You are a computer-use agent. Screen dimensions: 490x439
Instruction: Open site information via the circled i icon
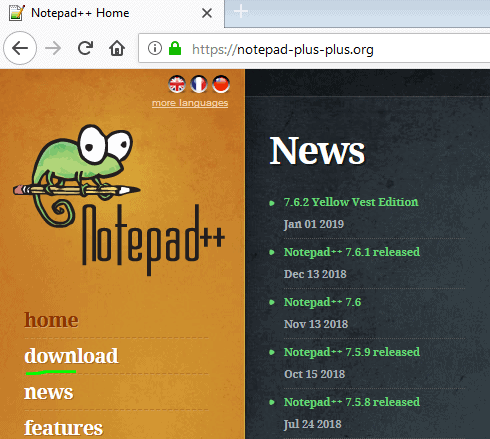pyautogui.click(x=155, y=48)
